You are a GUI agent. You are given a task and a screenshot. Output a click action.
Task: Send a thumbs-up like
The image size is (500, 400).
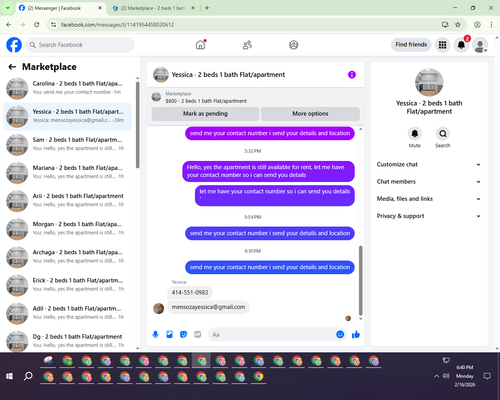pyautogui.click(x=356, y=334)
